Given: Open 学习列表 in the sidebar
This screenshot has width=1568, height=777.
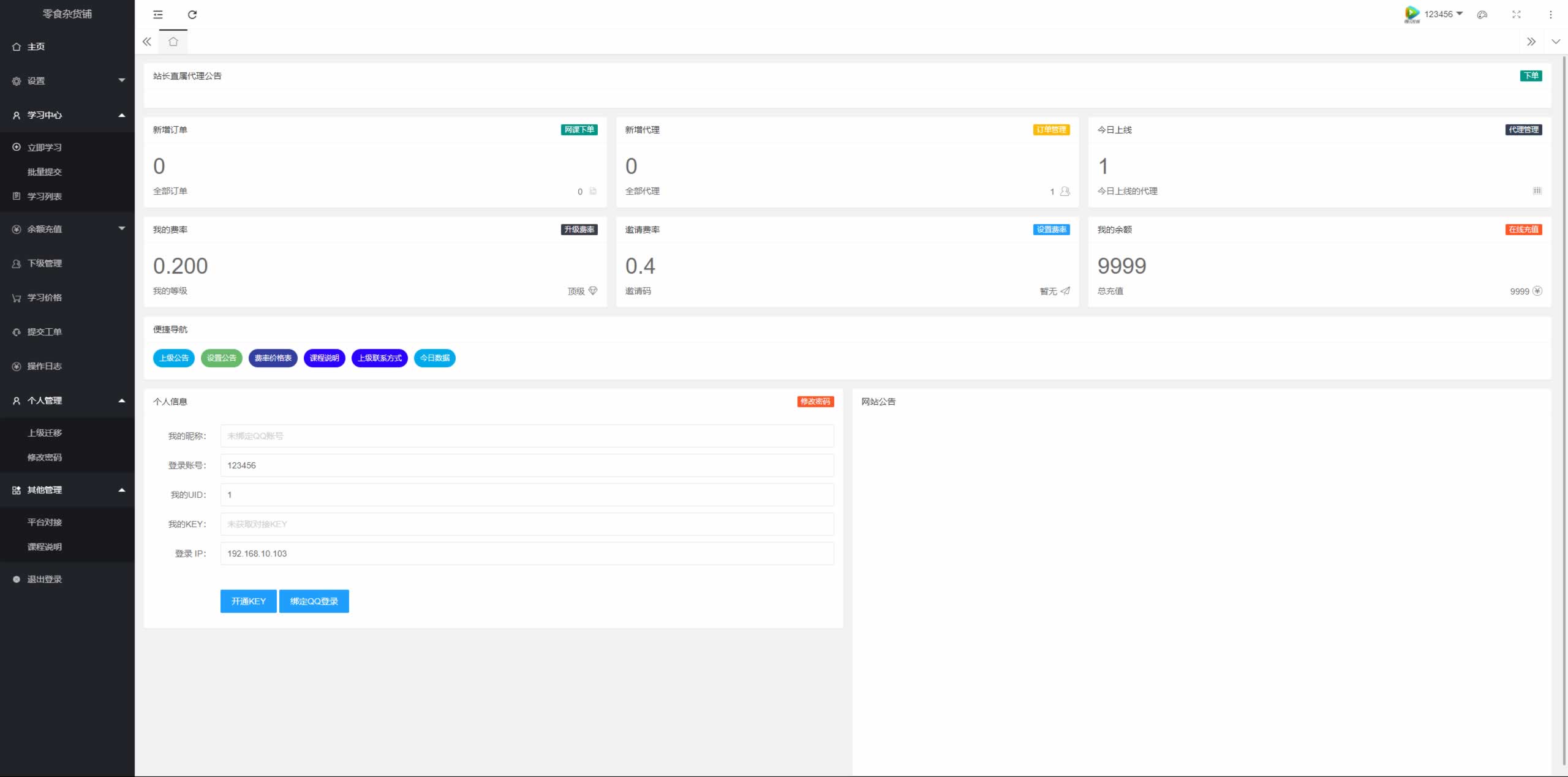Looking at the screenshot, I should click(44, 197).
